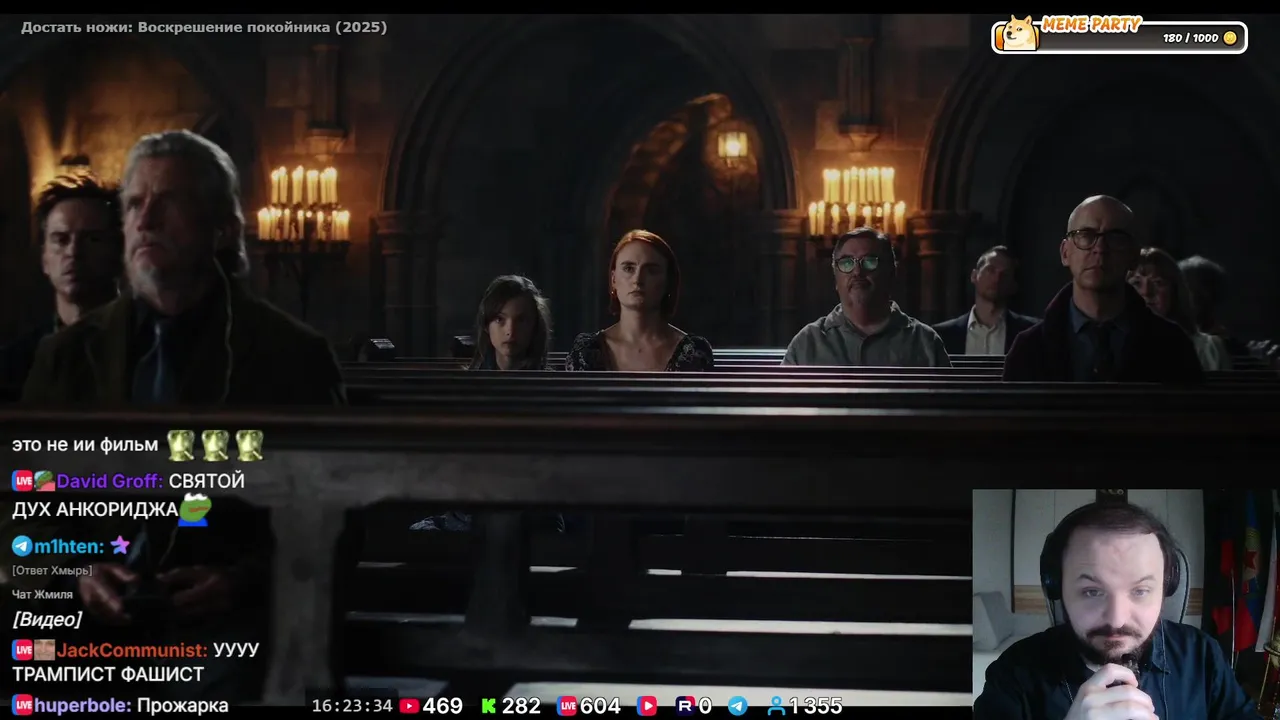
Task: Click JackCommunist's avatar in chat
Action: 44,650
